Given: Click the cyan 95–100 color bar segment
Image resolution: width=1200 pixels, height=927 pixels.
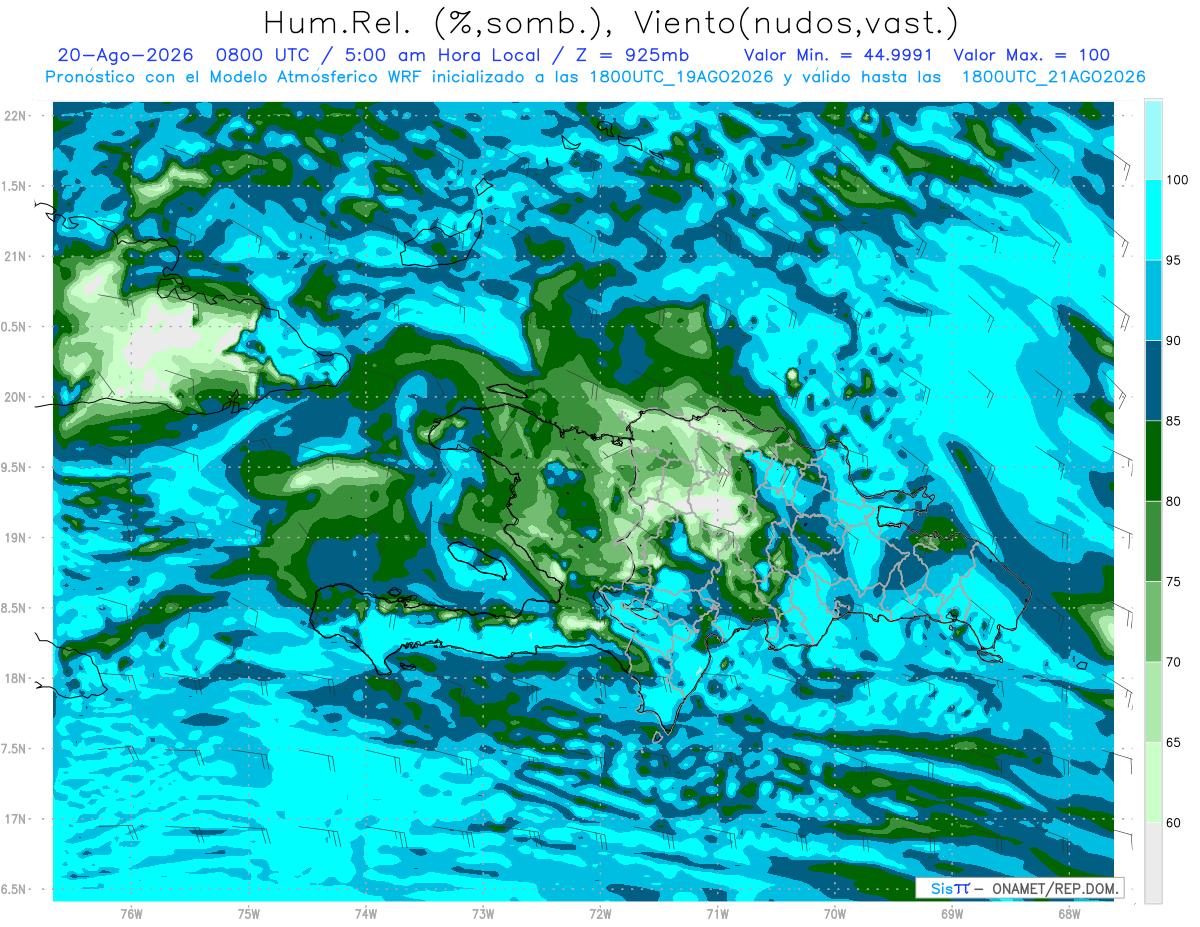Looking at the screenshot, I should (x=1153, y=220).
